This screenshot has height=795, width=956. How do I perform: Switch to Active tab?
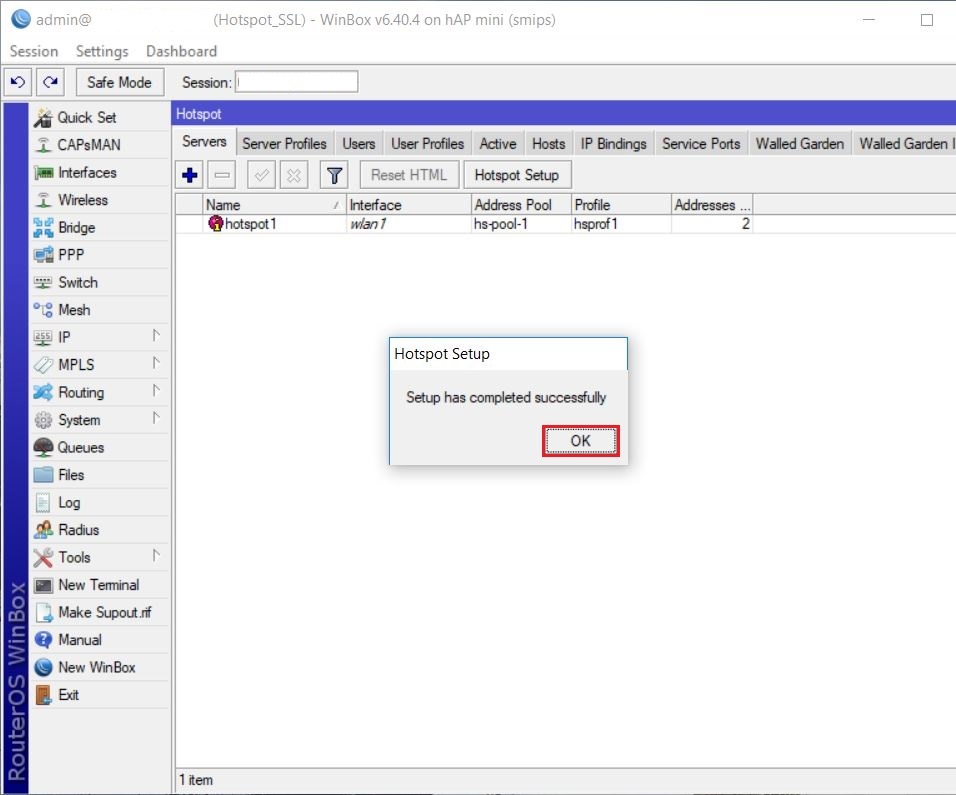(x=498, y=144)
